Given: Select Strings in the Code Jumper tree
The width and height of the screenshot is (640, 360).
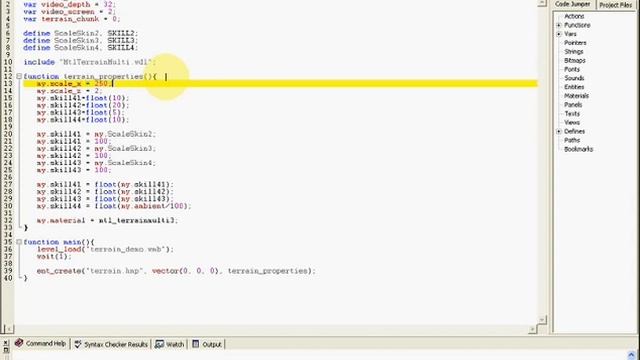Looking at the screenshot, I should pos(573,52).
